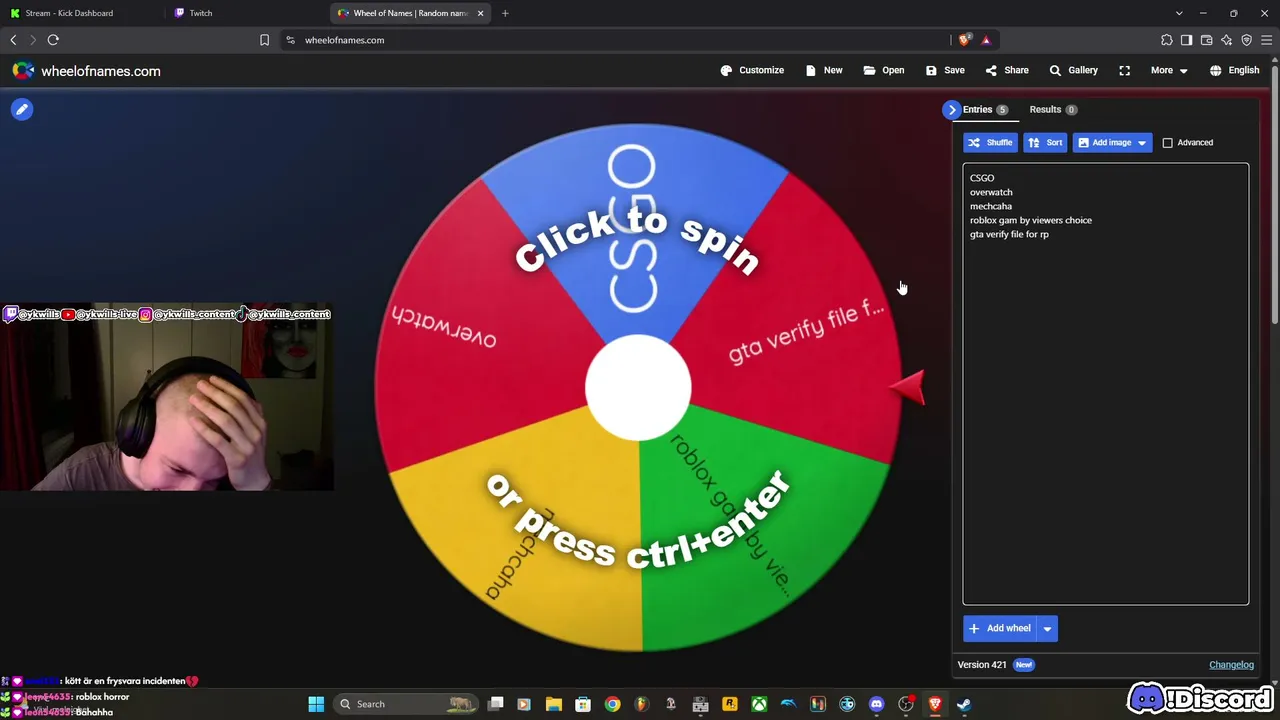Toggle the browser sidebar panel icon
The image size is (1280, 720).
pos(1186,40)
